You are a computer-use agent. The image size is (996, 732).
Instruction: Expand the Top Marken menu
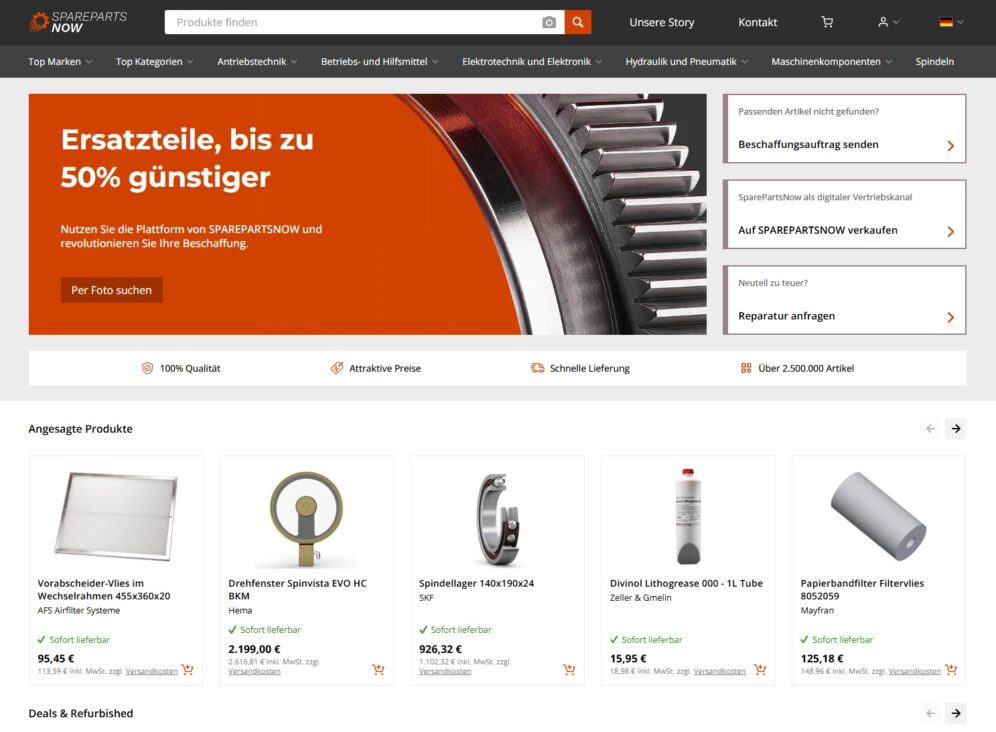pyautogui.click(x=60, y=62)
